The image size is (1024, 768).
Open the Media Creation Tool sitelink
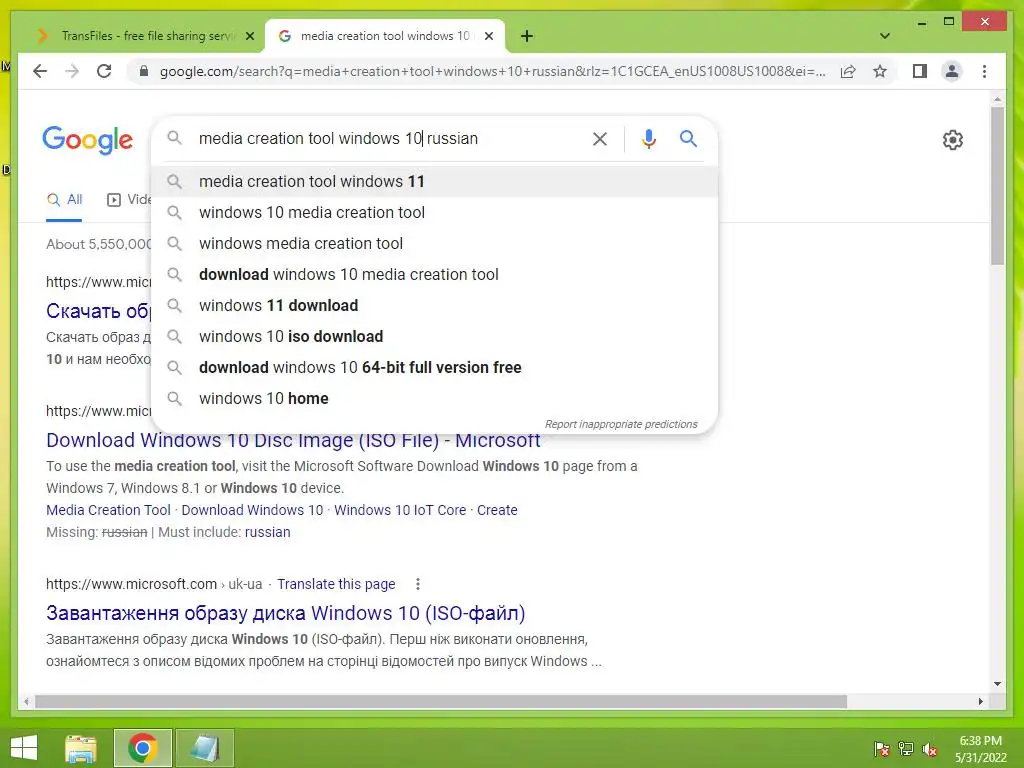click(108, 510)
